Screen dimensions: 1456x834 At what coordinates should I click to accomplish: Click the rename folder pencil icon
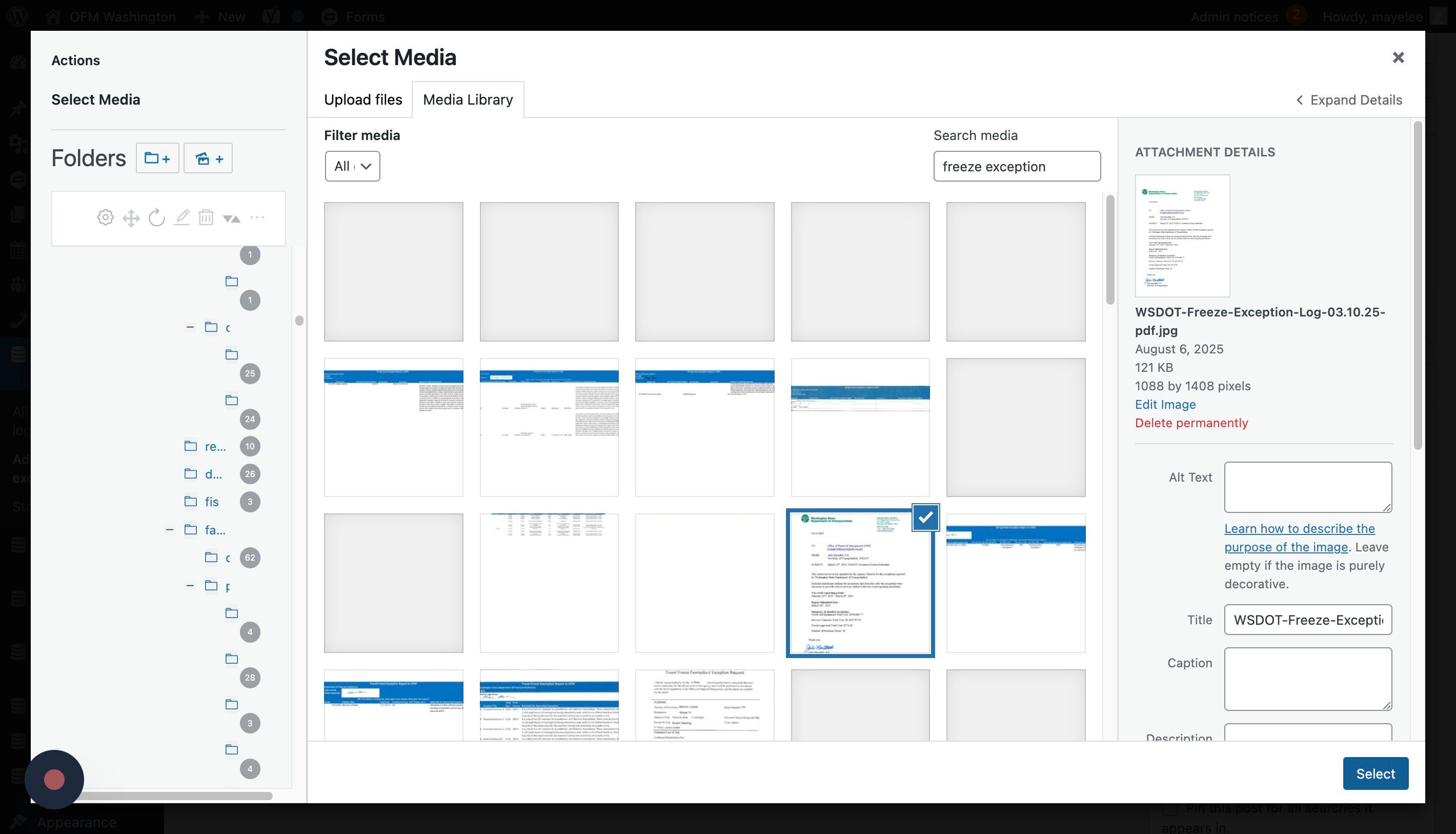tap(181, 217)
